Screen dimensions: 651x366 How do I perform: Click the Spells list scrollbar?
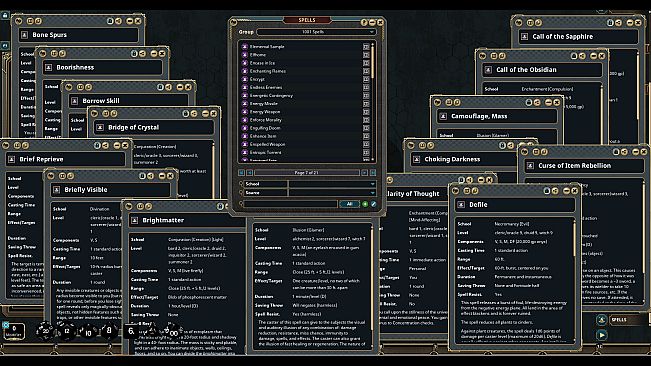point(372,62)
